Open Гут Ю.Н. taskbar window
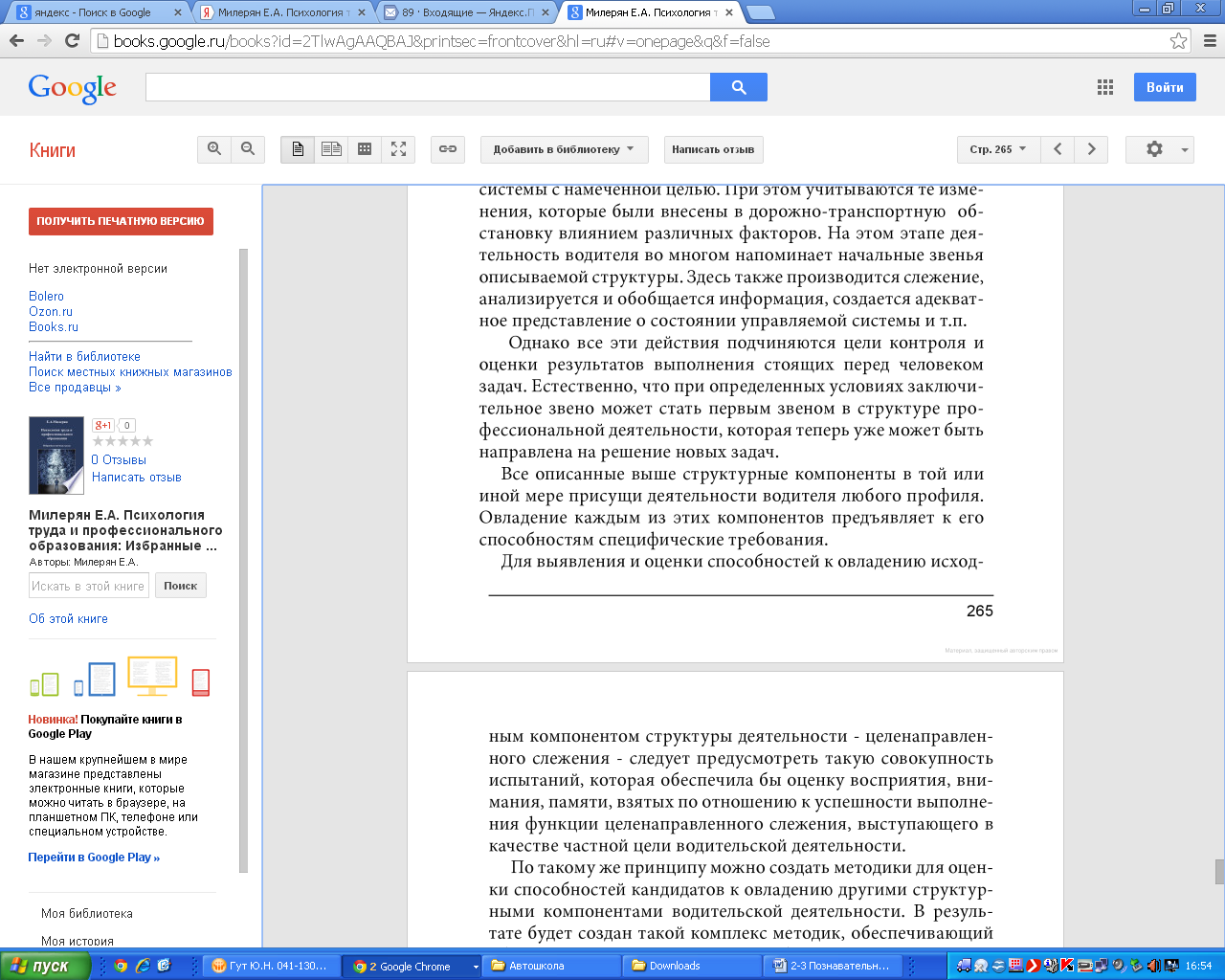Image resolution: width=1225 pixels, height=980 pixels. (273, 966)
